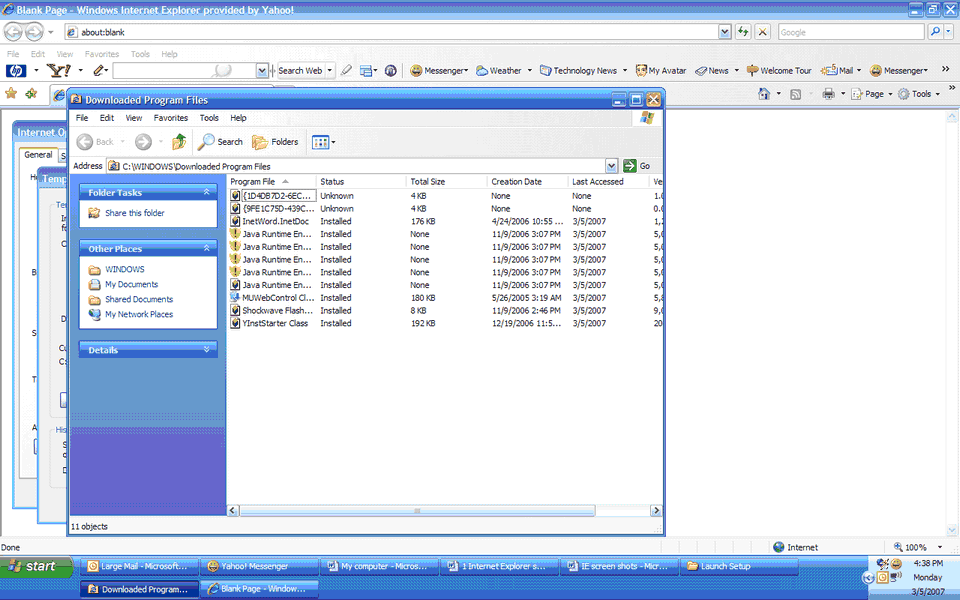
Task: Click the Favorites Center star icon
Action: click(11, 94)
